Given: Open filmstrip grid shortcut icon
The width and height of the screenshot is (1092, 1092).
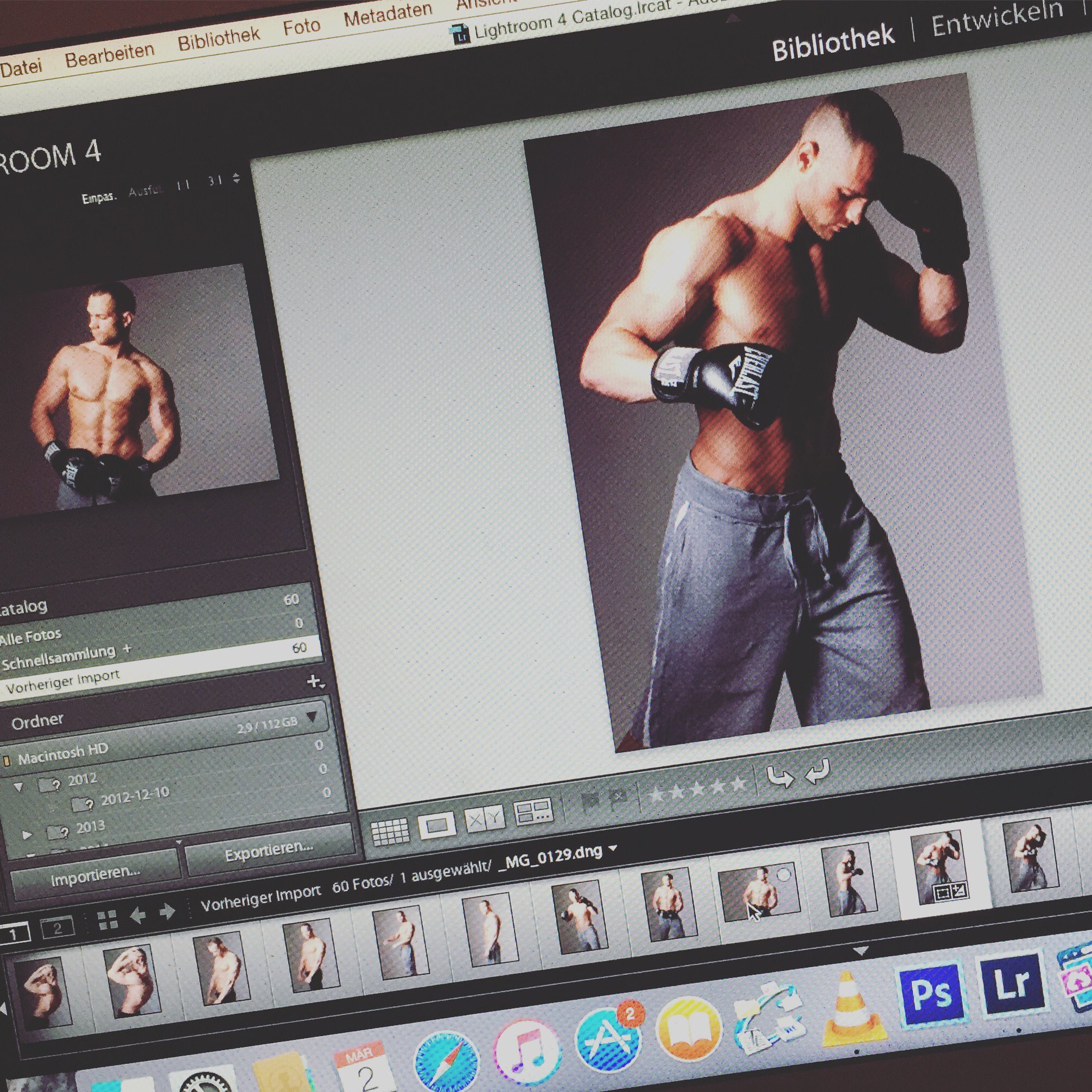Looking at the screenshot, I should coord(107,920).
